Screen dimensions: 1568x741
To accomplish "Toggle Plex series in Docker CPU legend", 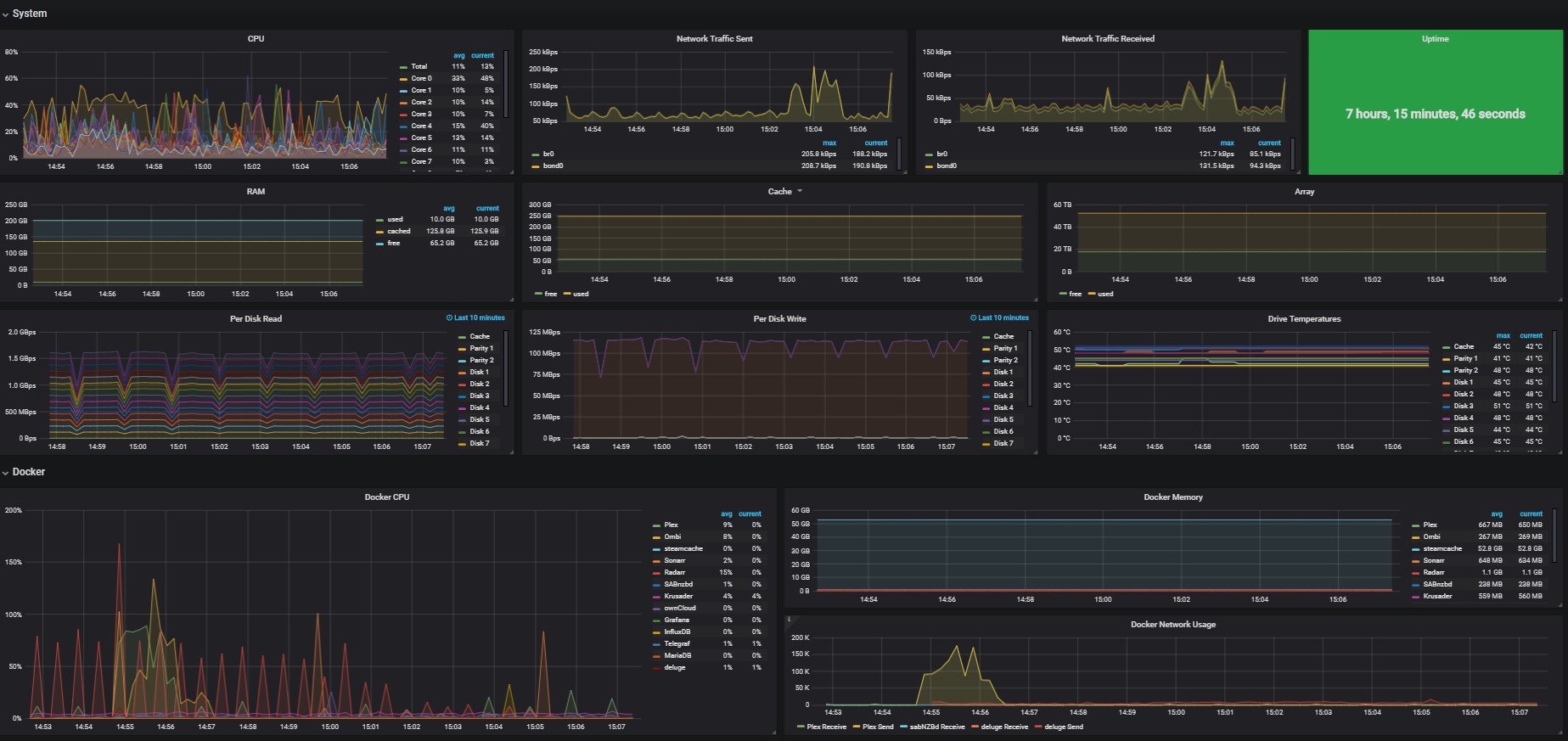I will pos(671,525).
